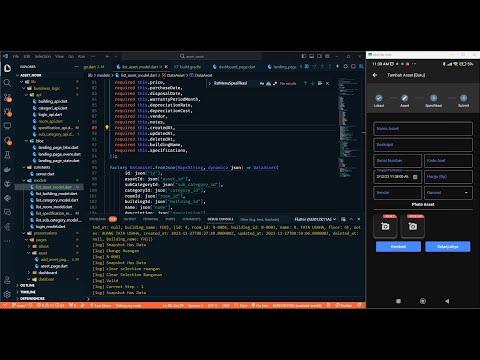Open the Accounts icon in activity bar

click(7, 280)
